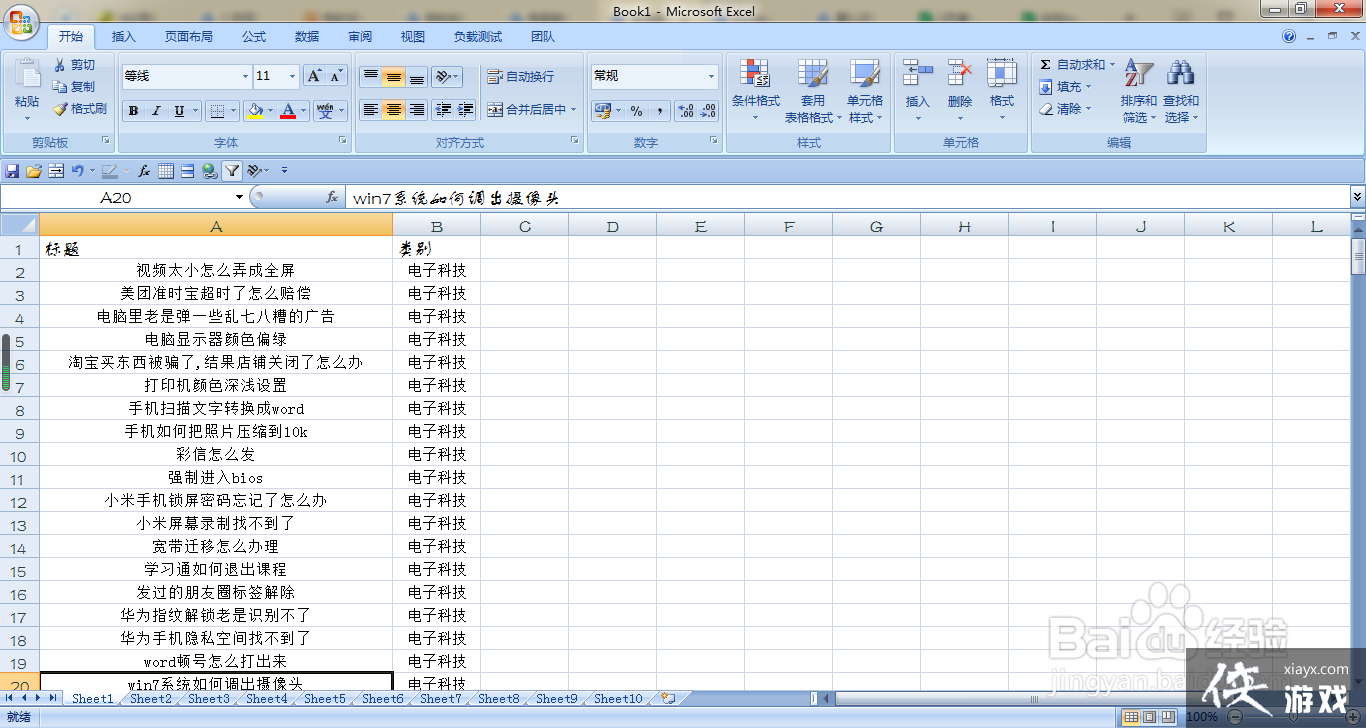This screenshot has width=1366, height=728.
Task: Toggle Middle Align vertical alignment
Action: click(394, 76)
